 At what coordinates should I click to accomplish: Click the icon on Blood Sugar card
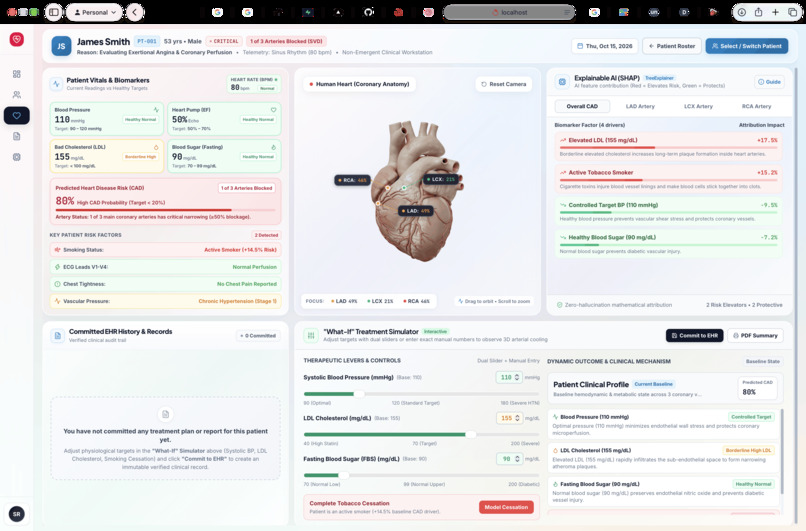point(273,148)
